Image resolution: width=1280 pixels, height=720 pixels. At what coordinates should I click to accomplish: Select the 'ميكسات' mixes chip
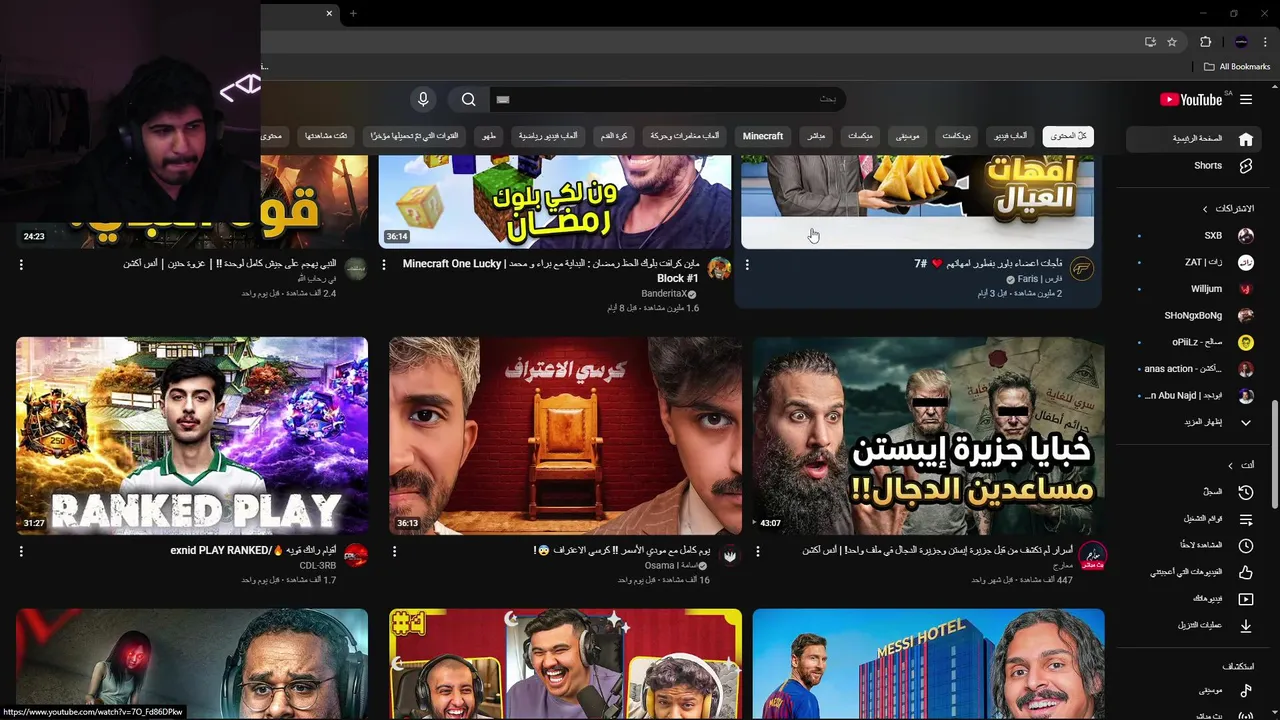pyautogui.click(x=860, y=136)
